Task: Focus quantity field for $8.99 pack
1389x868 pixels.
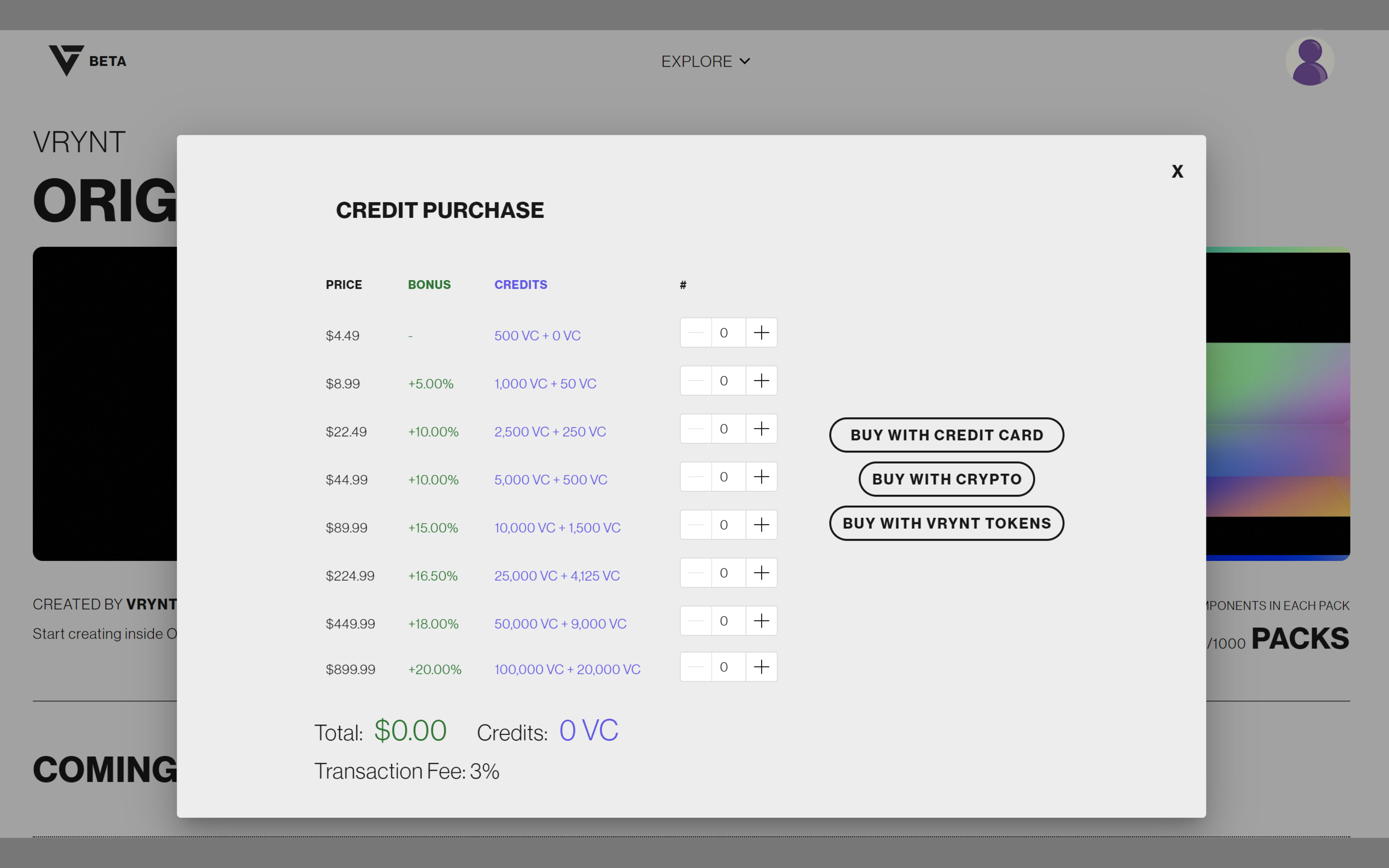Action: 728,381
